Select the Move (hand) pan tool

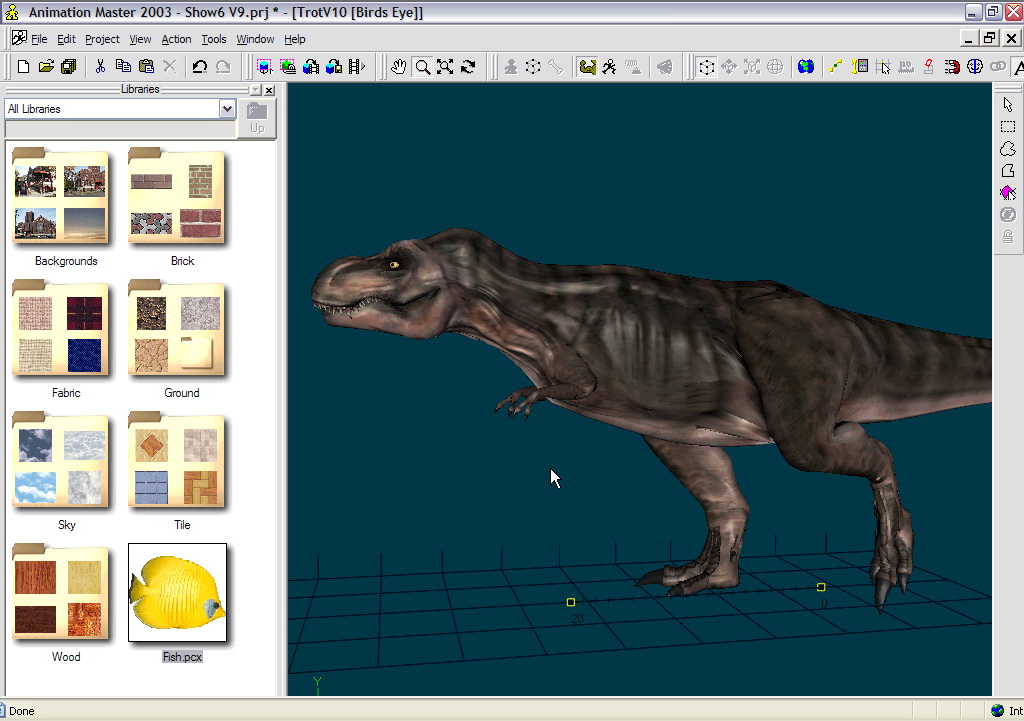(x=399, y=67)
